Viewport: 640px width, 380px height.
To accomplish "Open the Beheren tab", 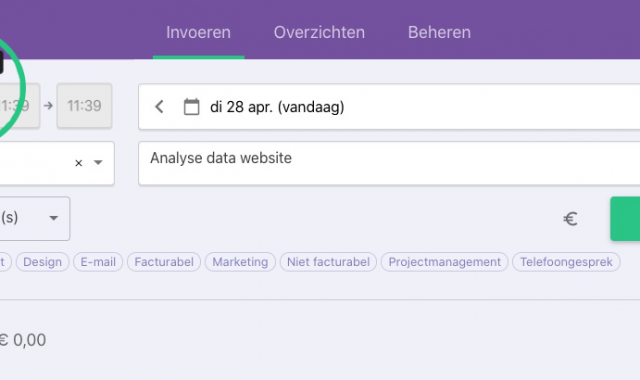I will (439, 32).
